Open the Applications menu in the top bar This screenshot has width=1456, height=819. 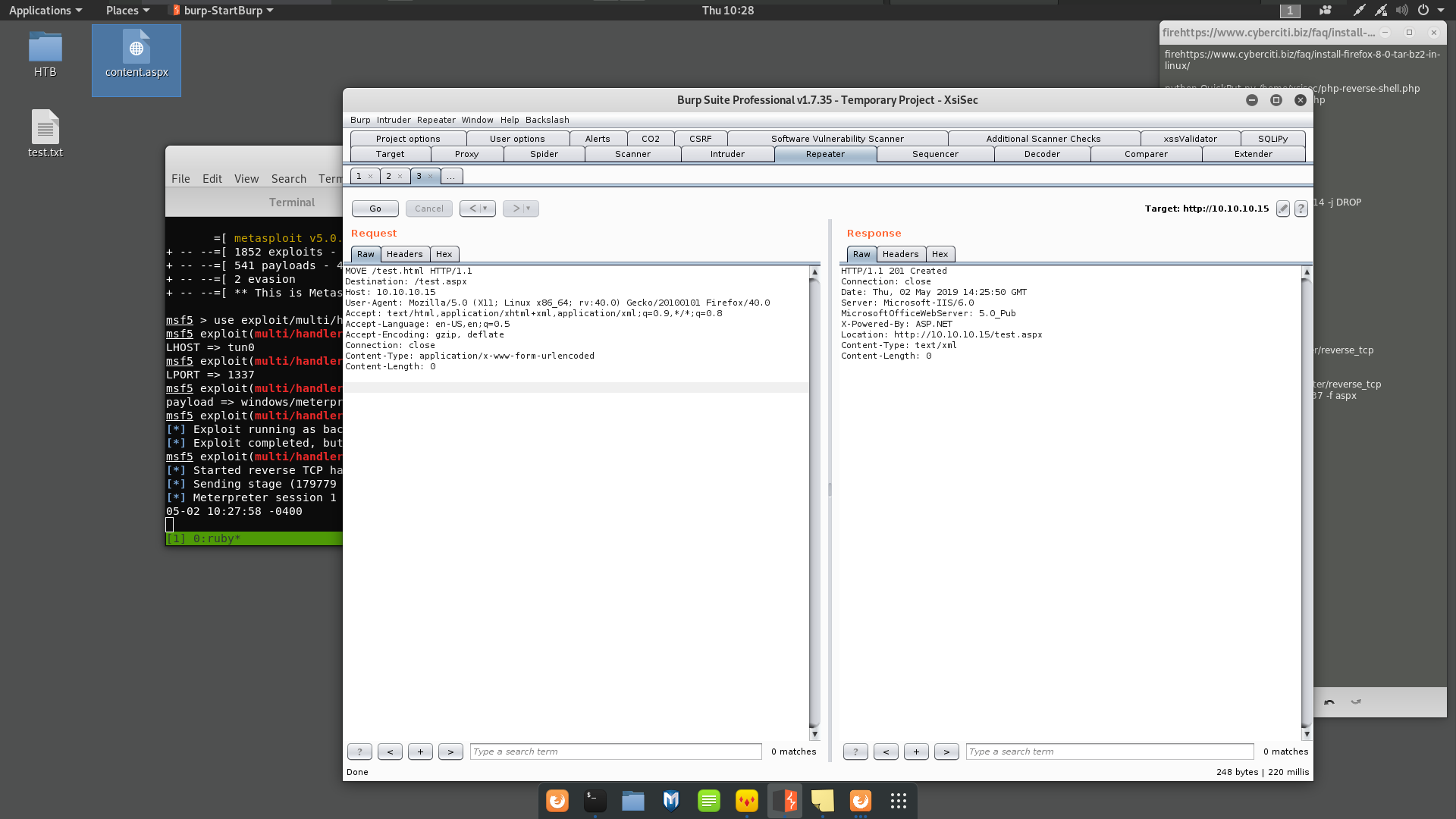(x=45, y=11)
